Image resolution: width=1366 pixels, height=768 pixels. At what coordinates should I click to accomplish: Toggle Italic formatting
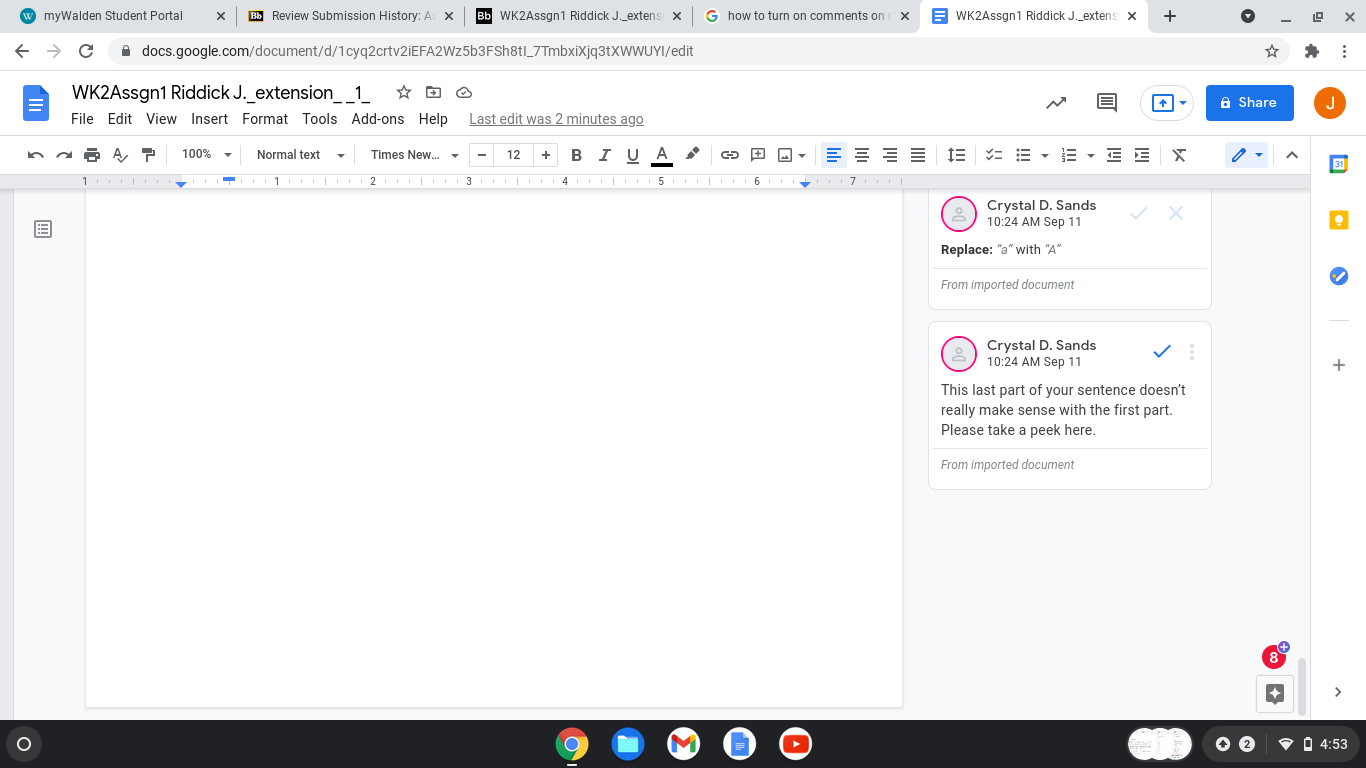point(604,155)
